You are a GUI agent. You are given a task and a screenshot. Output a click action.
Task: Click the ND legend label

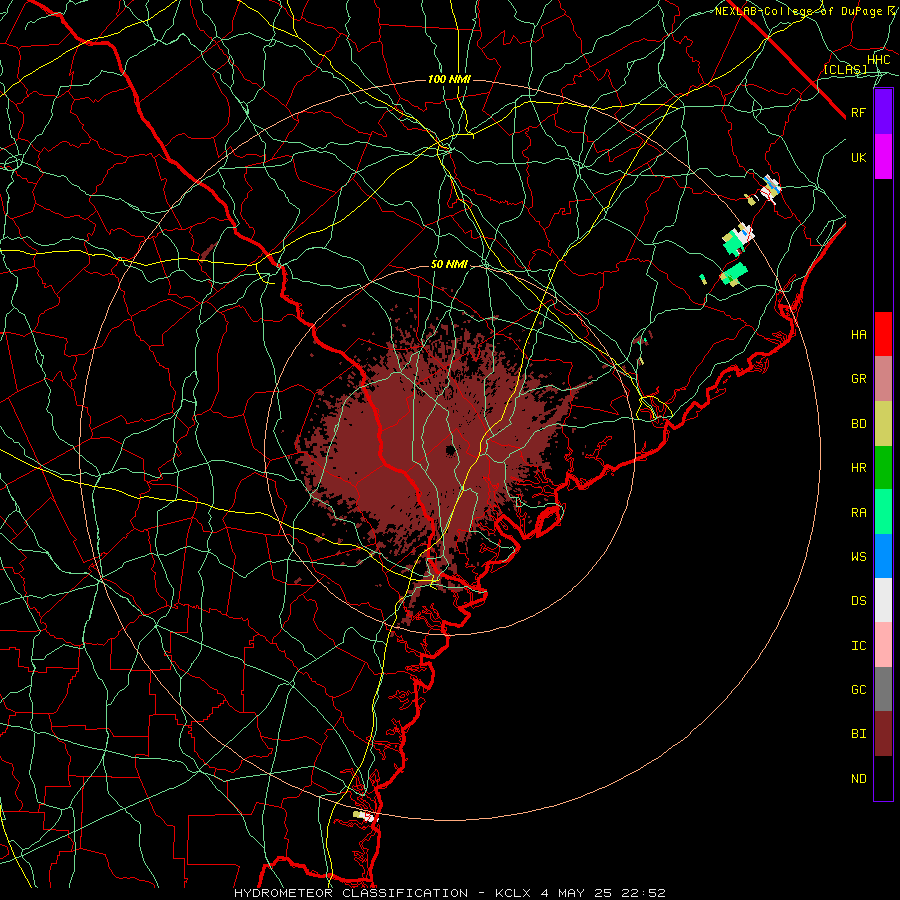[858, 779]
